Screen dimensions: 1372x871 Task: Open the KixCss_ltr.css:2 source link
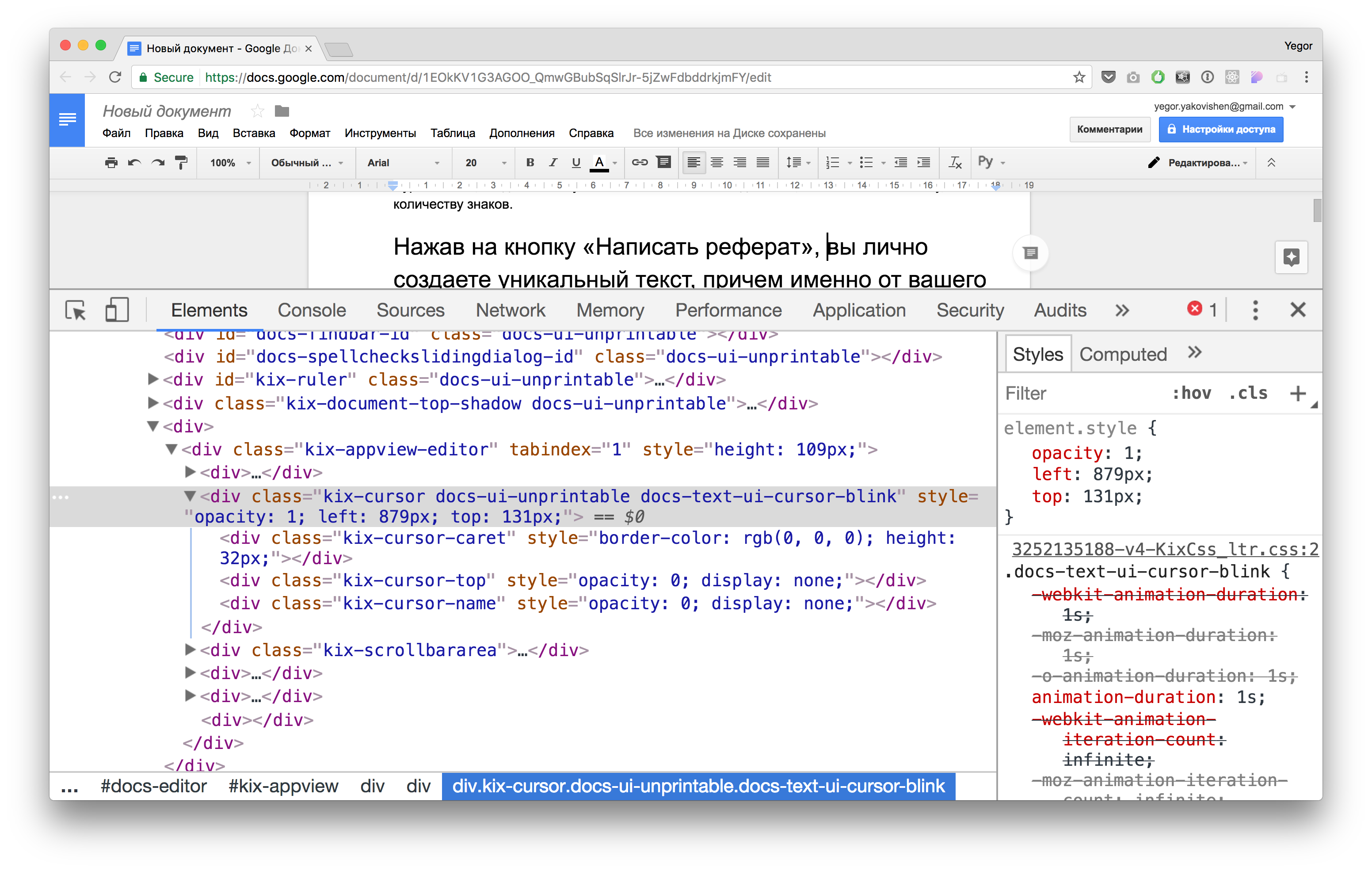coord(1165,550)
